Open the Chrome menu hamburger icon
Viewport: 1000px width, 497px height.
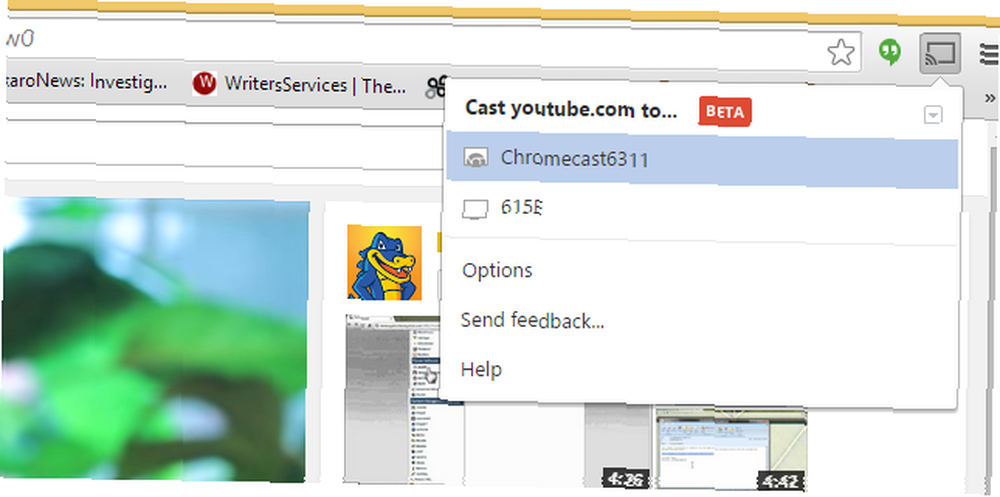pyautogui.click(x=989, y=55)
